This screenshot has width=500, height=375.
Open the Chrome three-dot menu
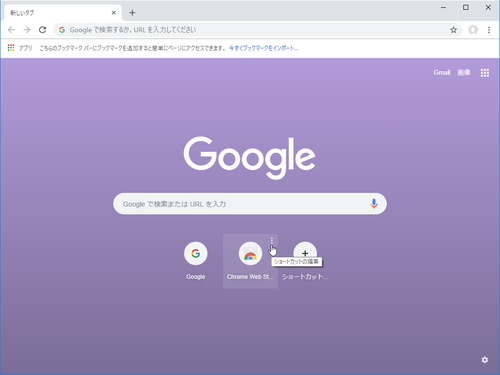coord(489,30)
